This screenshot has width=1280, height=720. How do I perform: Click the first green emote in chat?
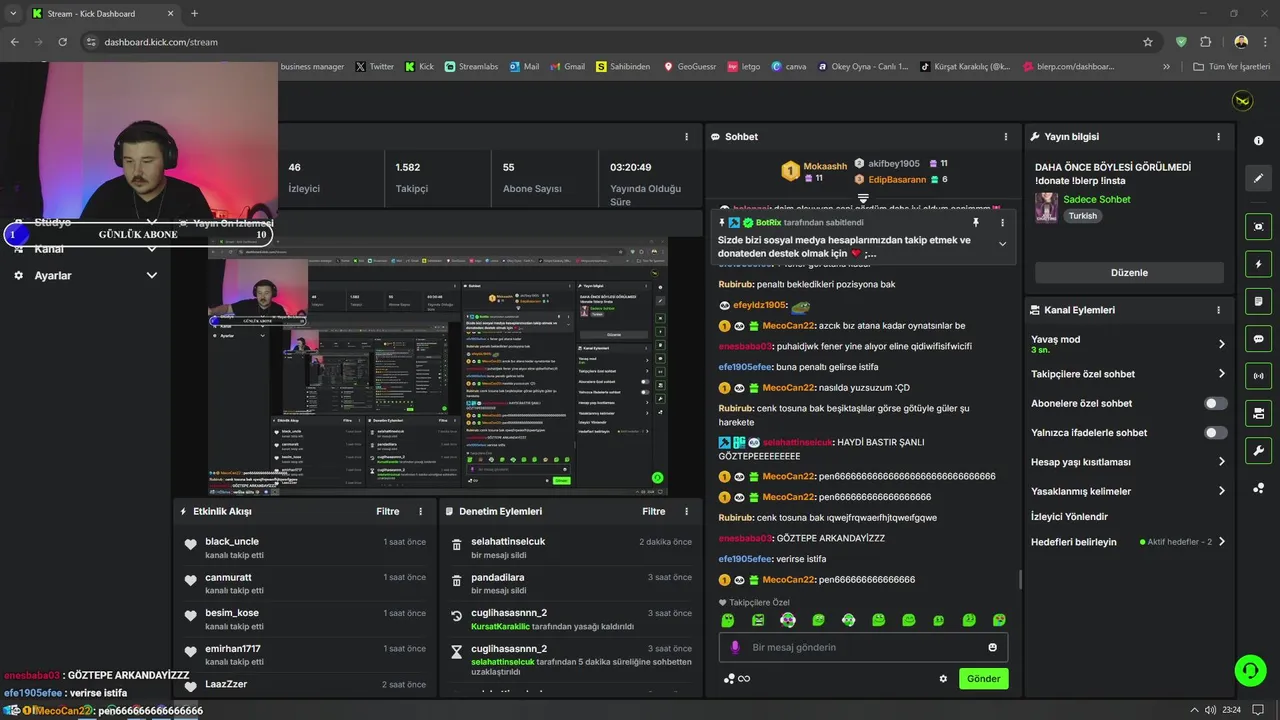(728, 620)
